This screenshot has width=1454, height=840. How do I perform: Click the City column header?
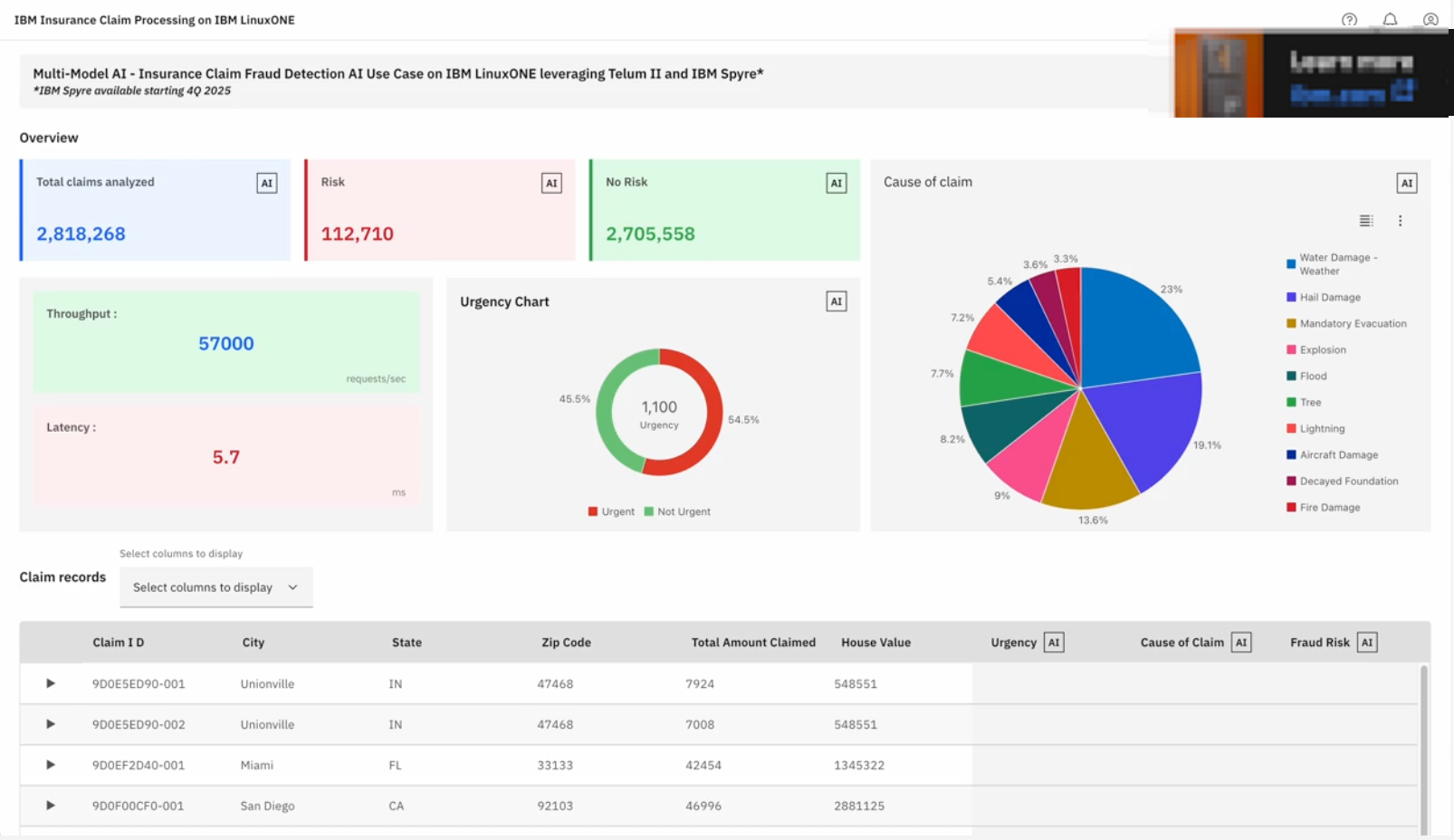click(253, 643)
